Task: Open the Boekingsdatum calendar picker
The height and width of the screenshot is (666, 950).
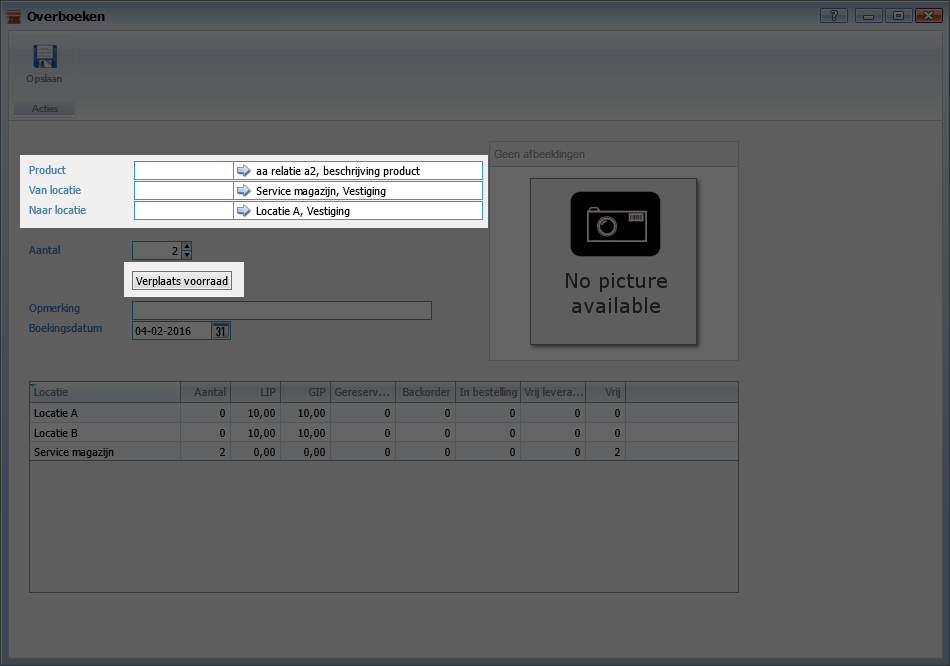Action: coord(220,331)
